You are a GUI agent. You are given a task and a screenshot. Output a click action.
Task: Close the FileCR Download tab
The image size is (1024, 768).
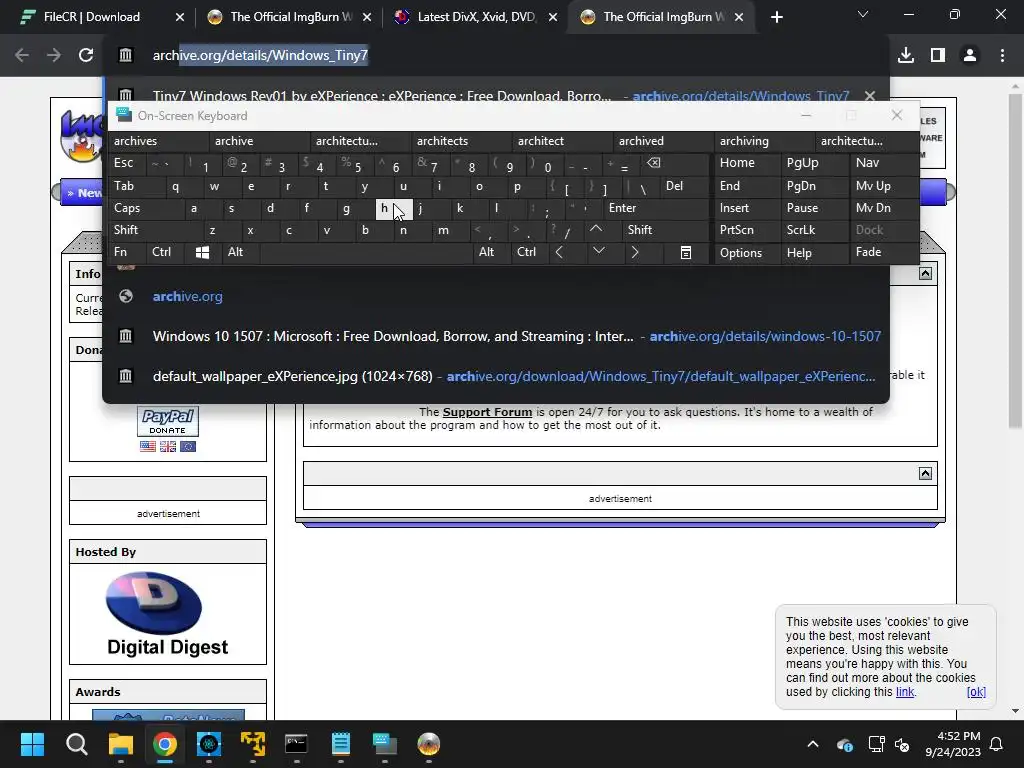click(x=180, y=17)
